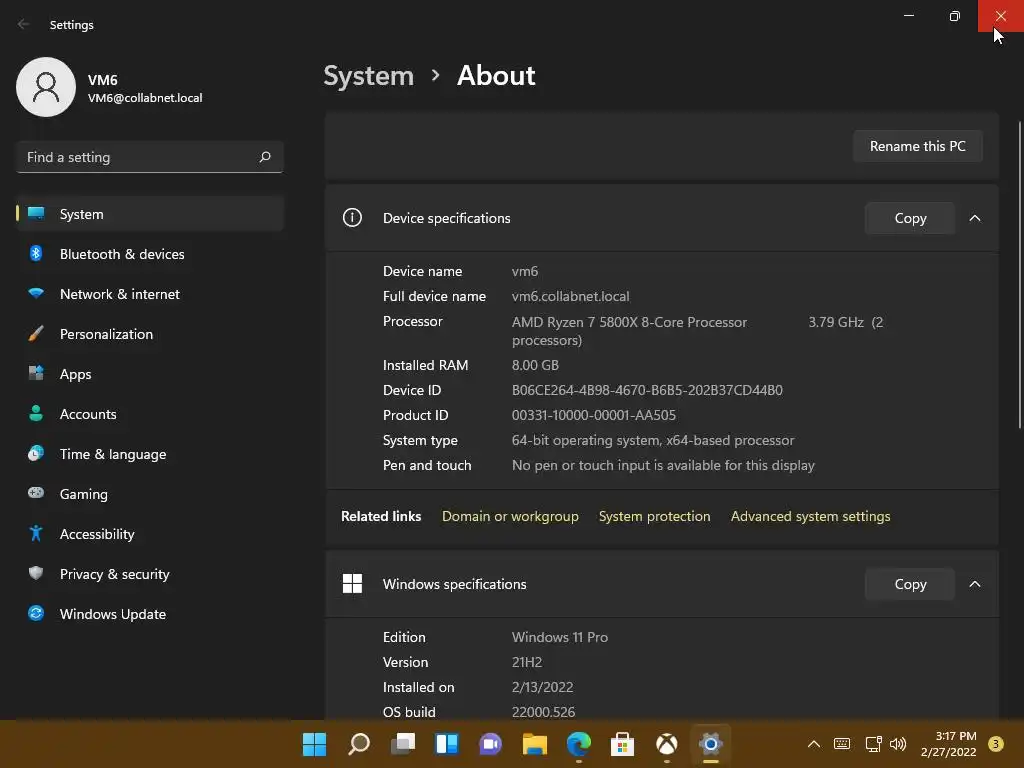This screenshot has width=1024, height=768.
Task: Copy the Device specifications
Action: point(910,218)
